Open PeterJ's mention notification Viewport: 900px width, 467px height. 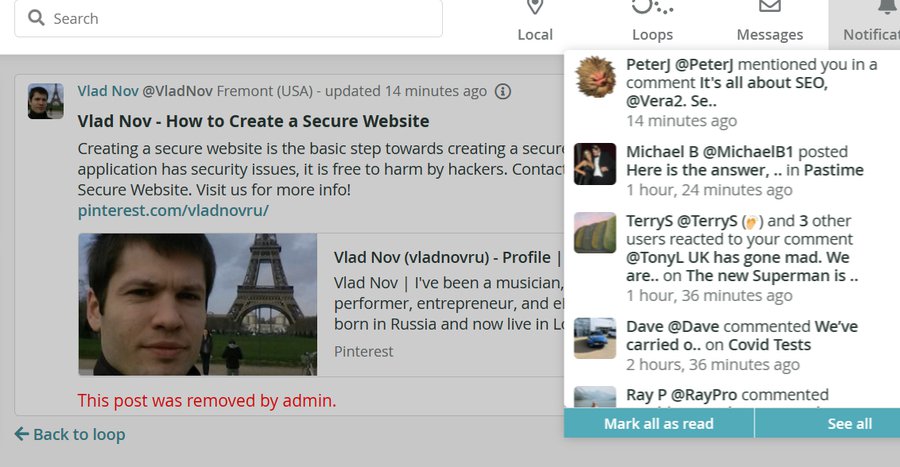[x=732, y=92]
